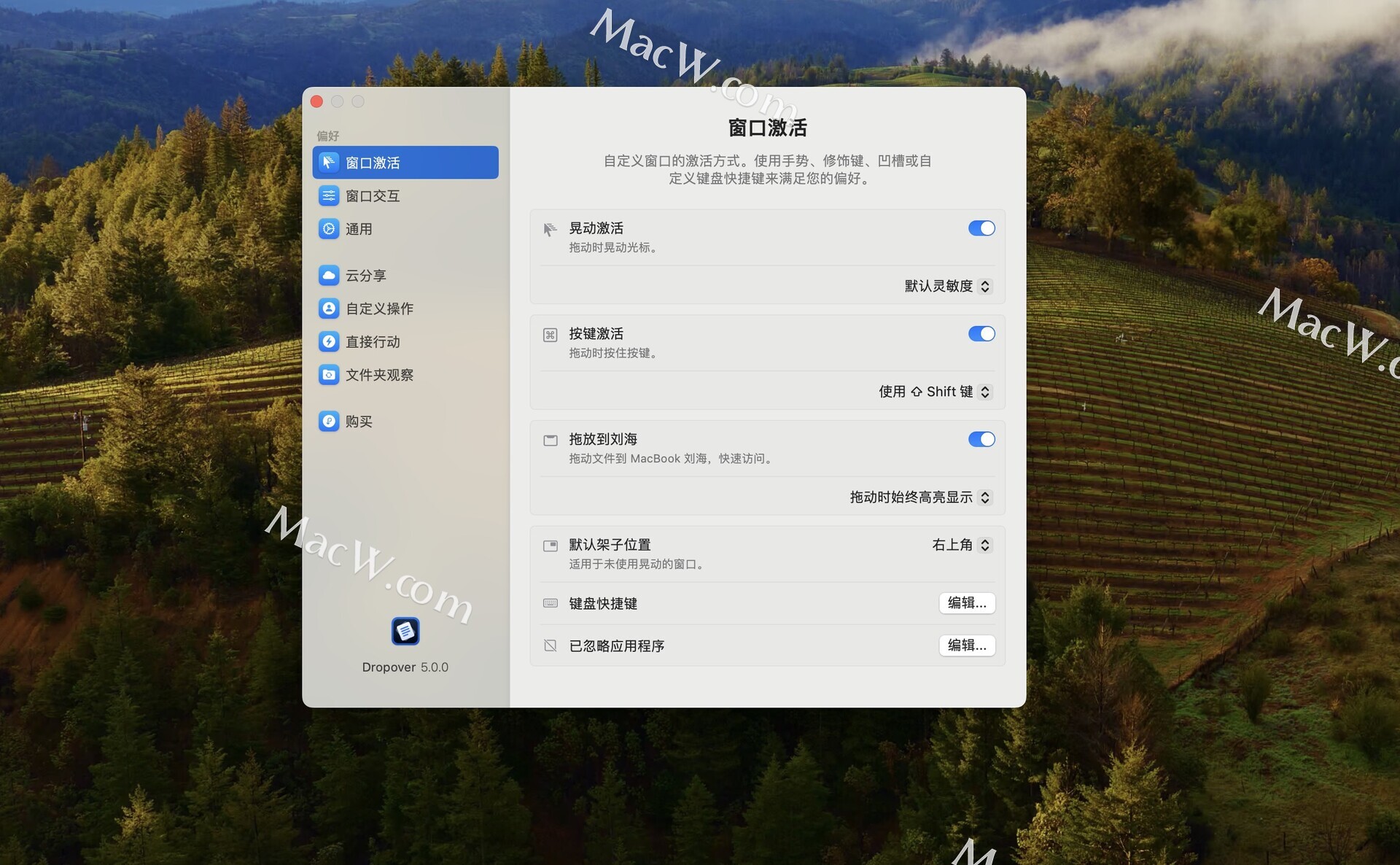Click the 窗口交互 sliders icon in sidebar

[329, 195]
